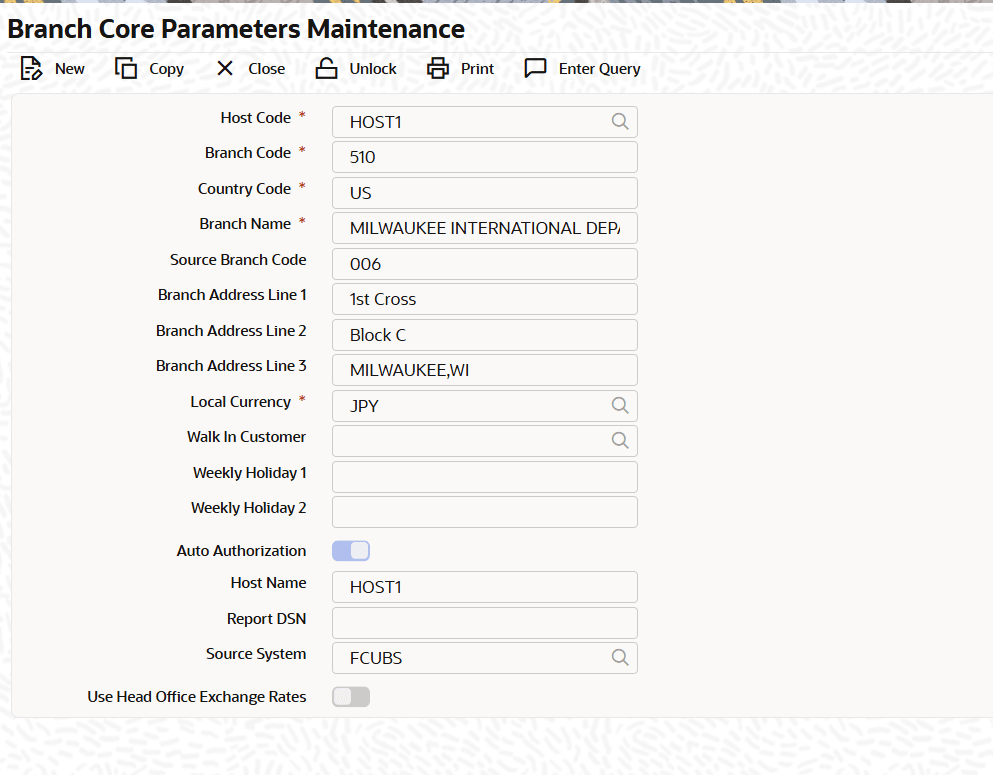
Task: Click the Auto Authorization label
Action: (x=241, y=551)
